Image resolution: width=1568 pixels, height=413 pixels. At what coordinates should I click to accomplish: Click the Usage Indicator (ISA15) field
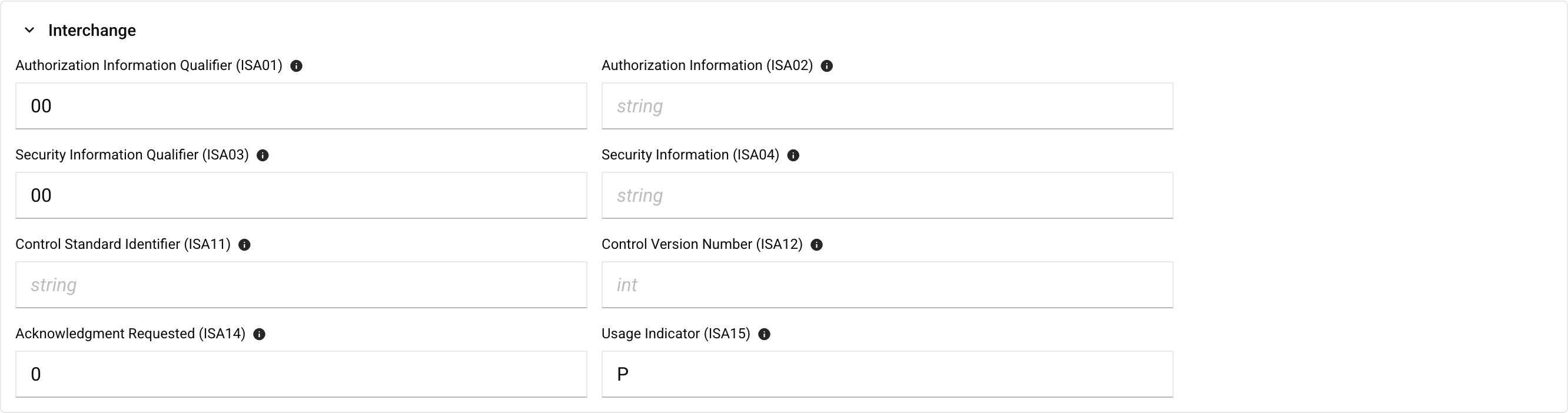(x=887, y=374)
